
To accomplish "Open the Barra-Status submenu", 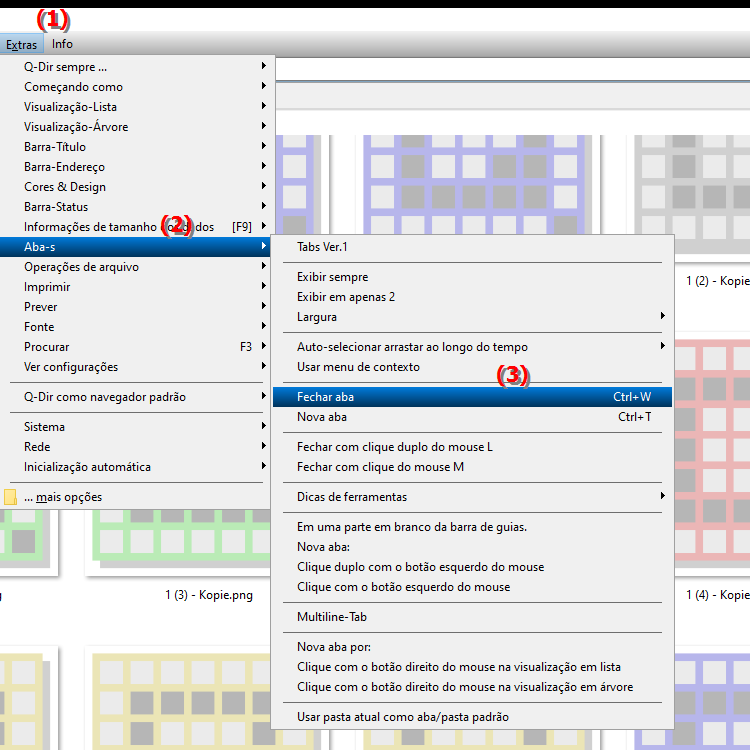I will pos(137,207).
